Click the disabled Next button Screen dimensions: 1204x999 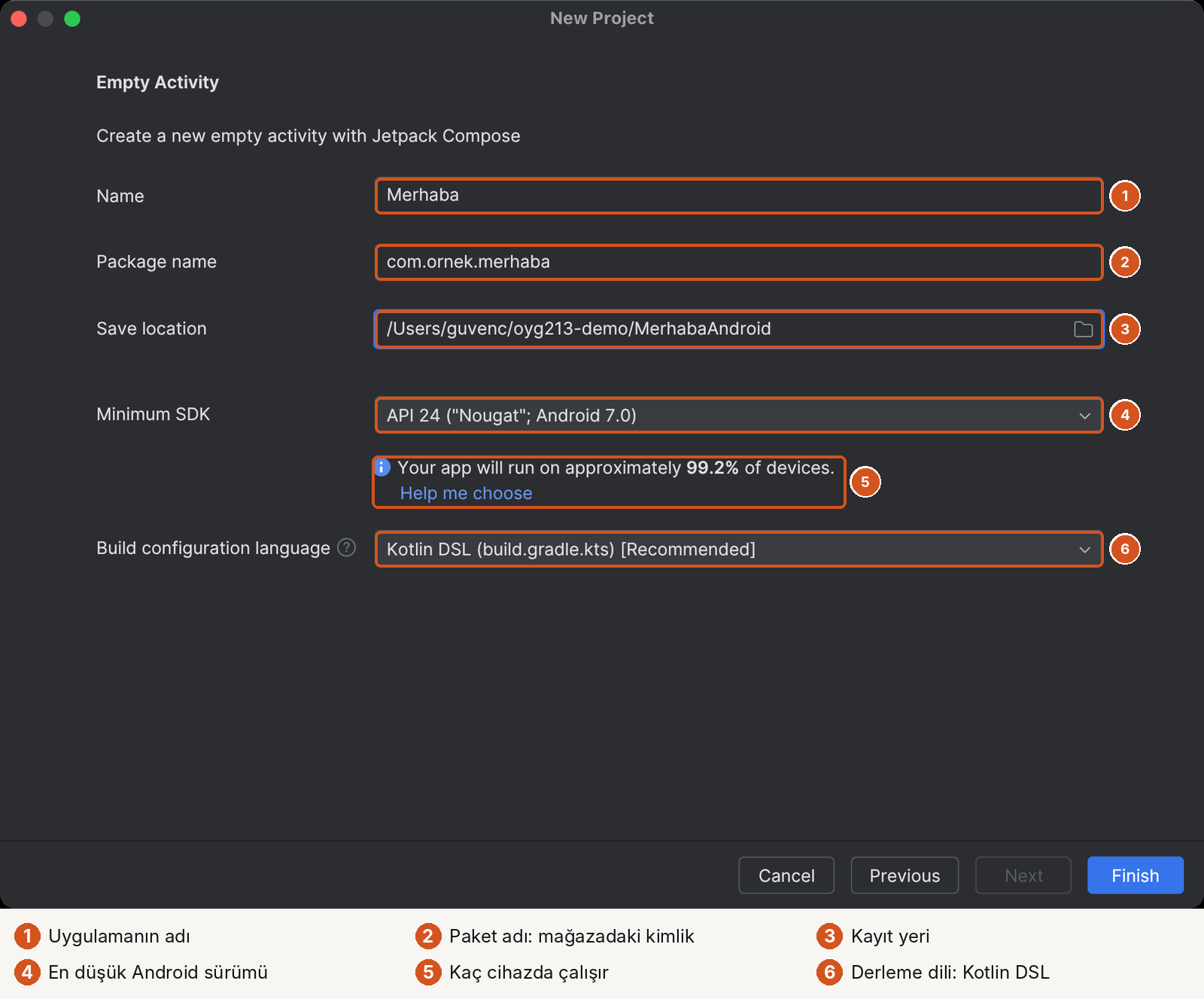[1023, 876]
